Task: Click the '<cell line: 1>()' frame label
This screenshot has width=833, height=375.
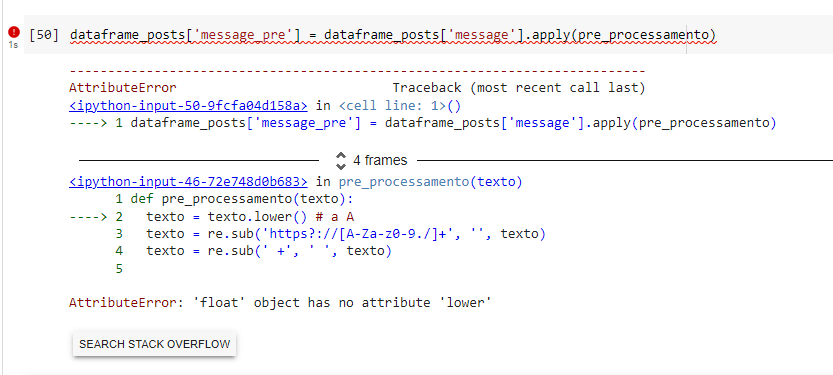Action: [x=400, y=105]
